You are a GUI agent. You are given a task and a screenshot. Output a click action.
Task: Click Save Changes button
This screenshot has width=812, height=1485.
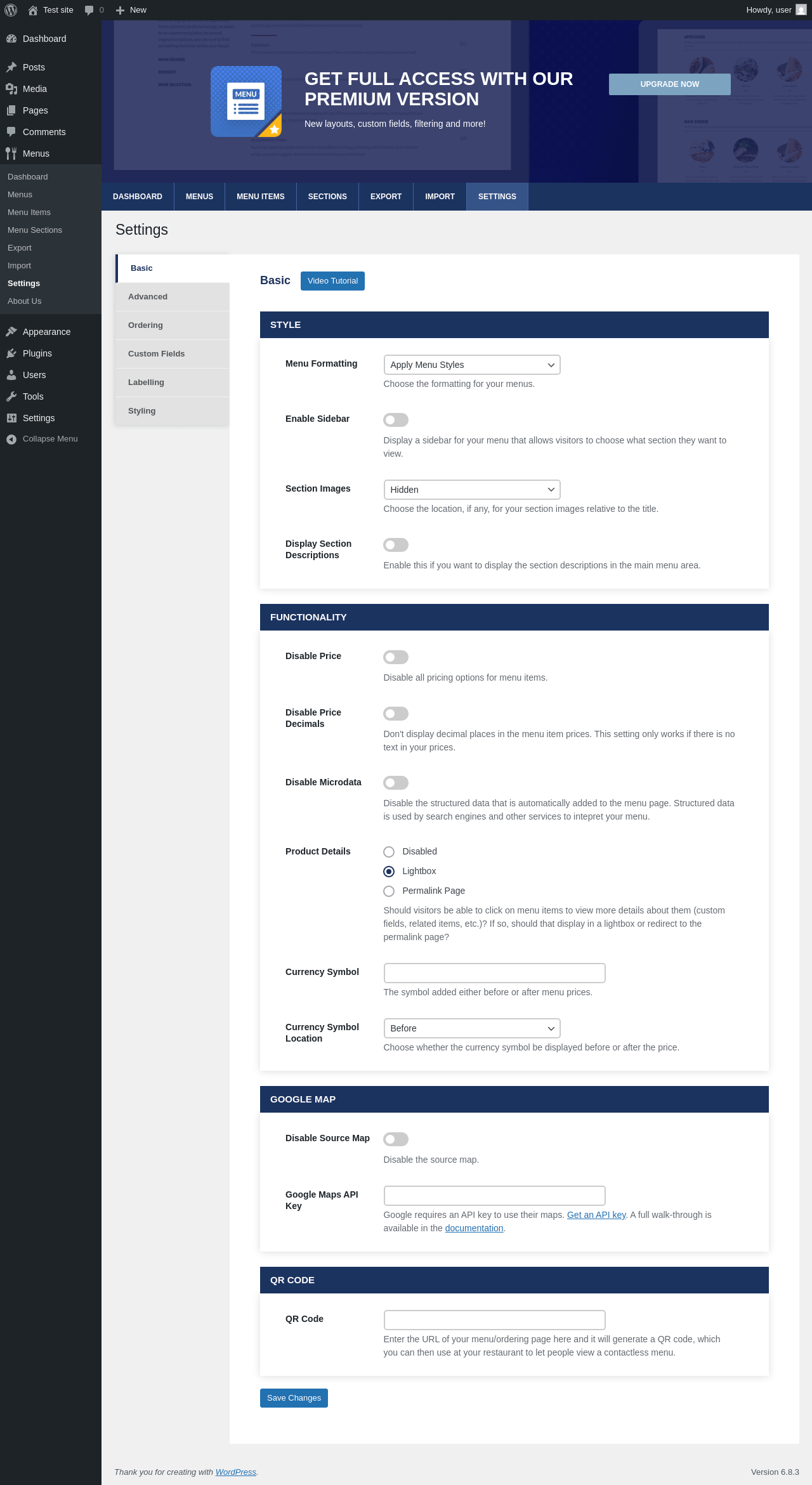(294, 1398)
